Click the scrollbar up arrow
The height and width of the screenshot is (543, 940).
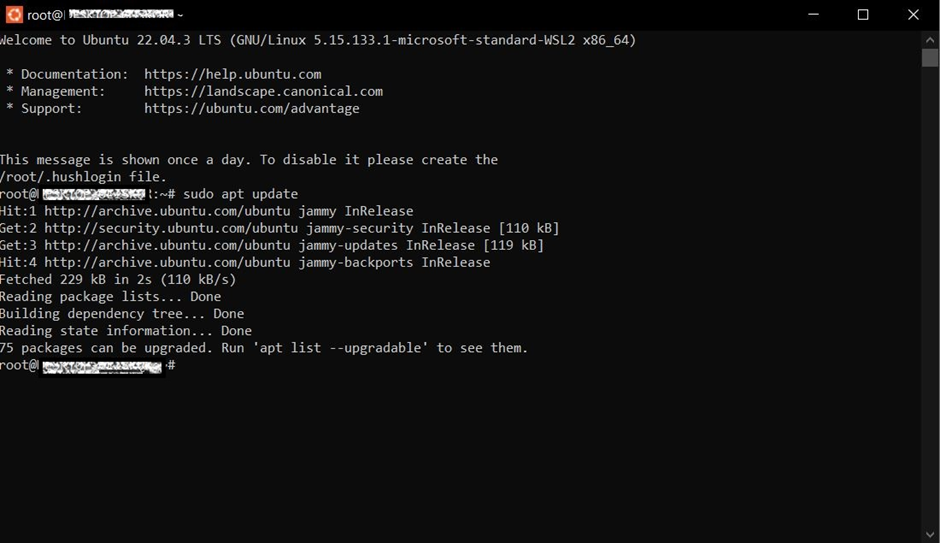coord(930,40)
